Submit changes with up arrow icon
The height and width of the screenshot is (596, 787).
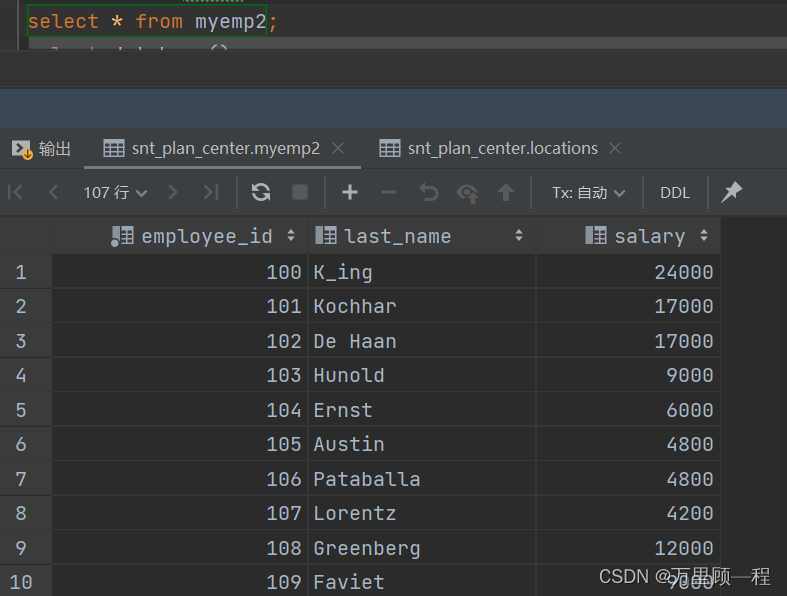506,192
